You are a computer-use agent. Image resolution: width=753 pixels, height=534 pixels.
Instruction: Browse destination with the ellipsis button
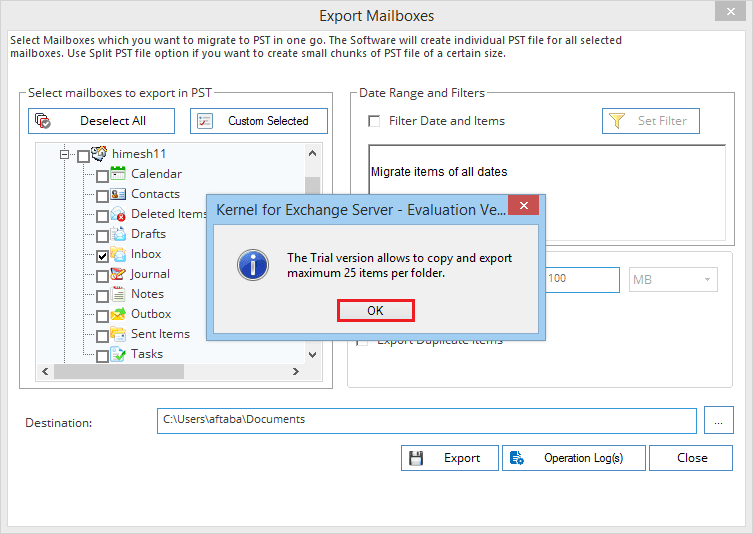tap(719, 420)
